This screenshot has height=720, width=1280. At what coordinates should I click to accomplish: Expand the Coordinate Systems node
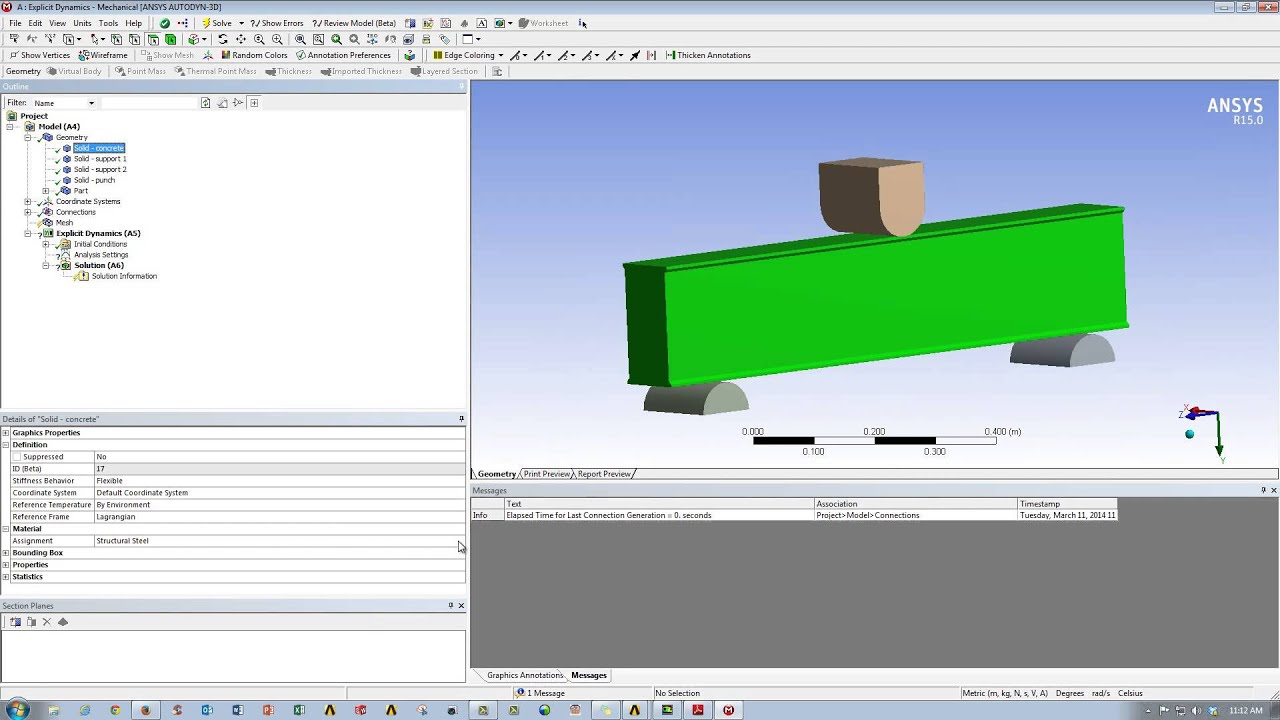click(28, 202)
